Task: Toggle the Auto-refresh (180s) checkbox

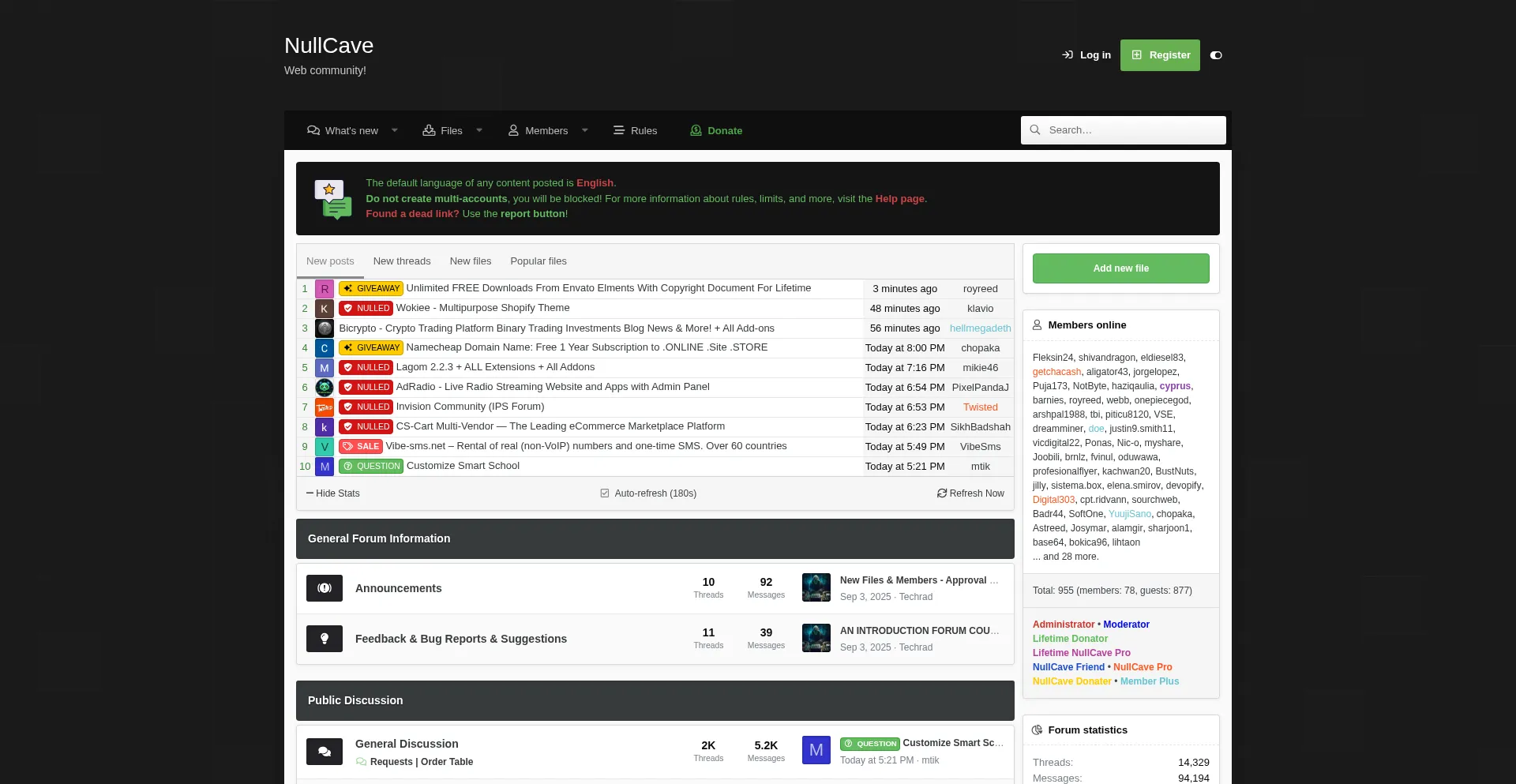Action: tap(605, 493)
